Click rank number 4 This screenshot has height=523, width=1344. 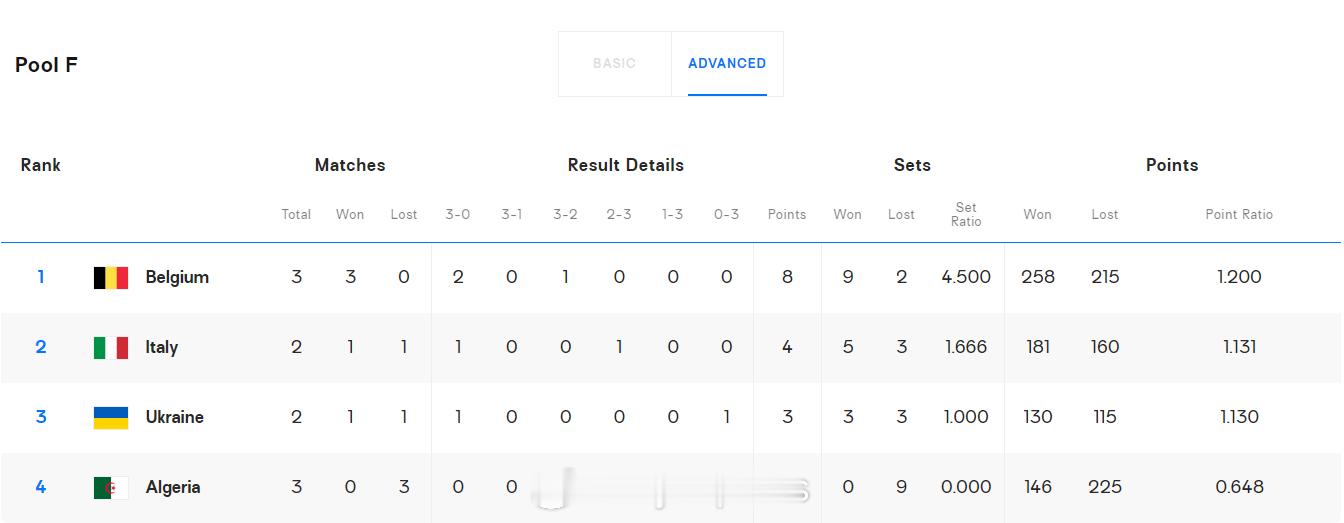(41, 487)
